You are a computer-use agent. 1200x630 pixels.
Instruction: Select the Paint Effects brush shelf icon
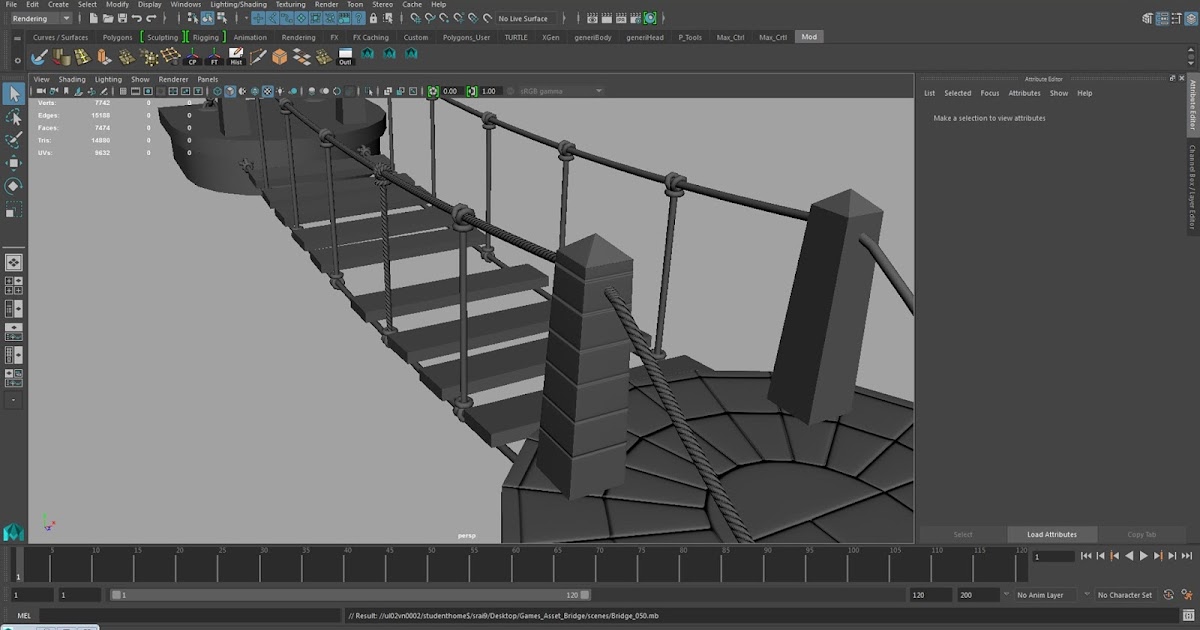pyautogui.click(x=257, y=55)
